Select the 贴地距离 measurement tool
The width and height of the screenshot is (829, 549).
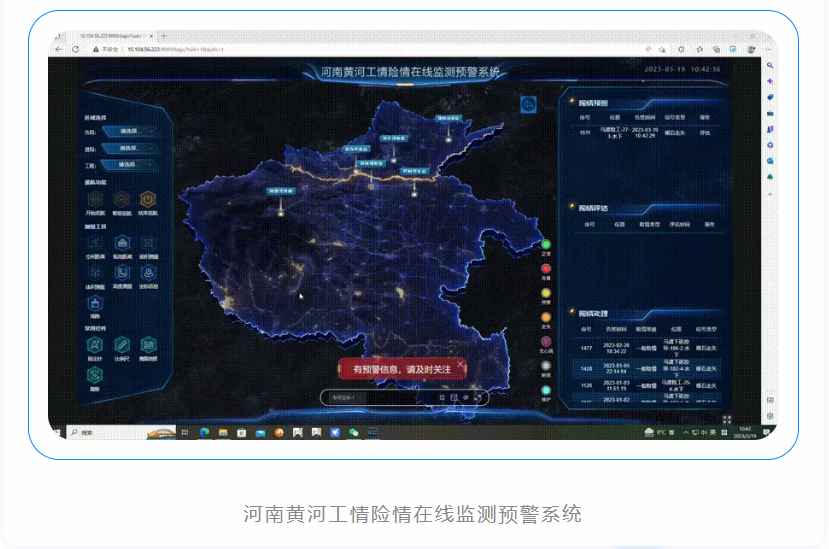pos(122,243)
